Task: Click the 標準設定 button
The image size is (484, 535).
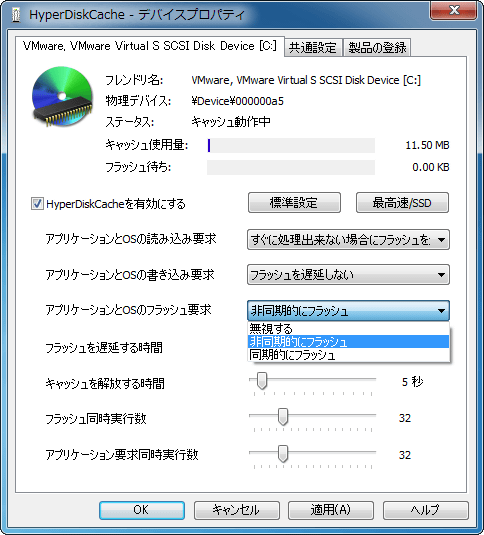Action: [294, 203]
